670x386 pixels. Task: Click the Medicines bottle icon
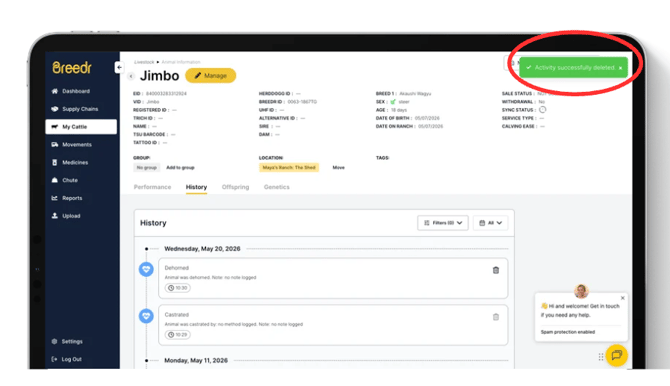click(x=55, y=162)
